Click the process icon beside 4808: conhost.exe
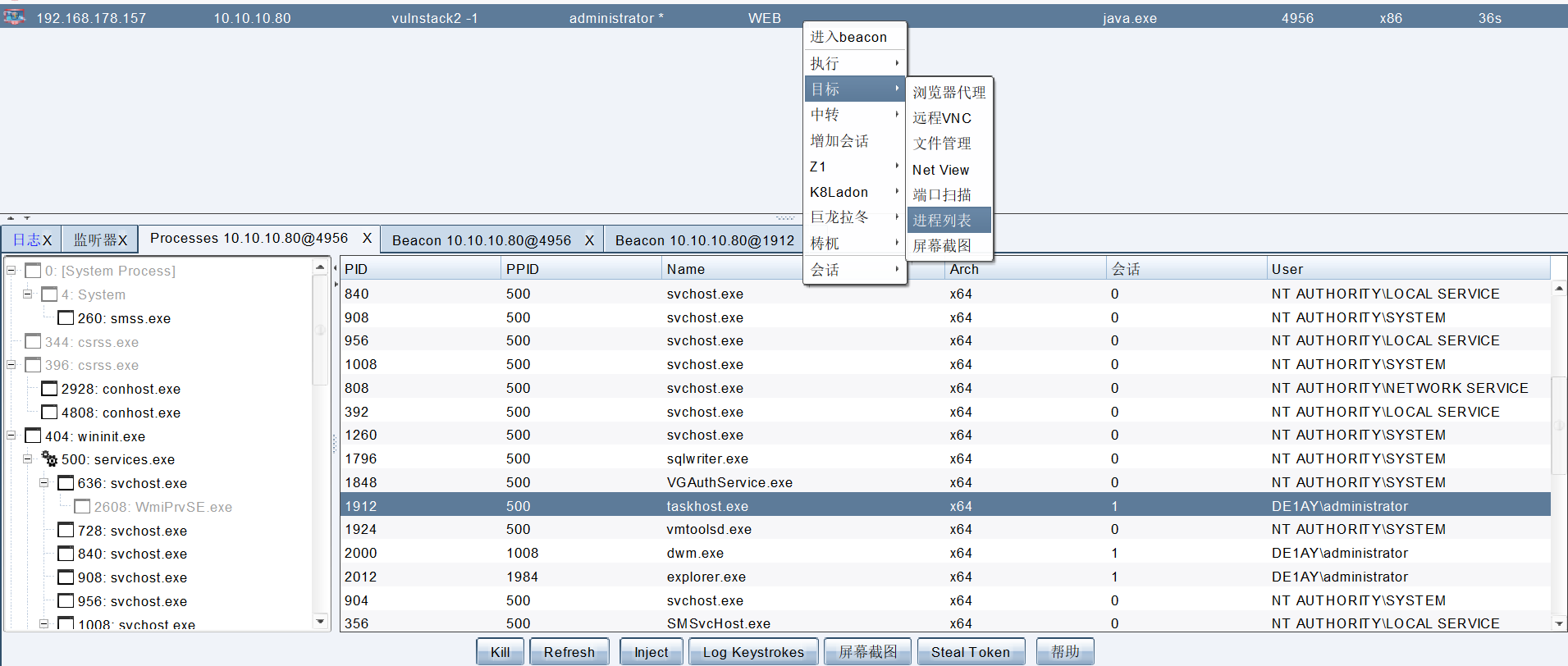Image resolution: width=1568 pixels, height=666 pixels. pyautogui.click(x=49, y=413)
